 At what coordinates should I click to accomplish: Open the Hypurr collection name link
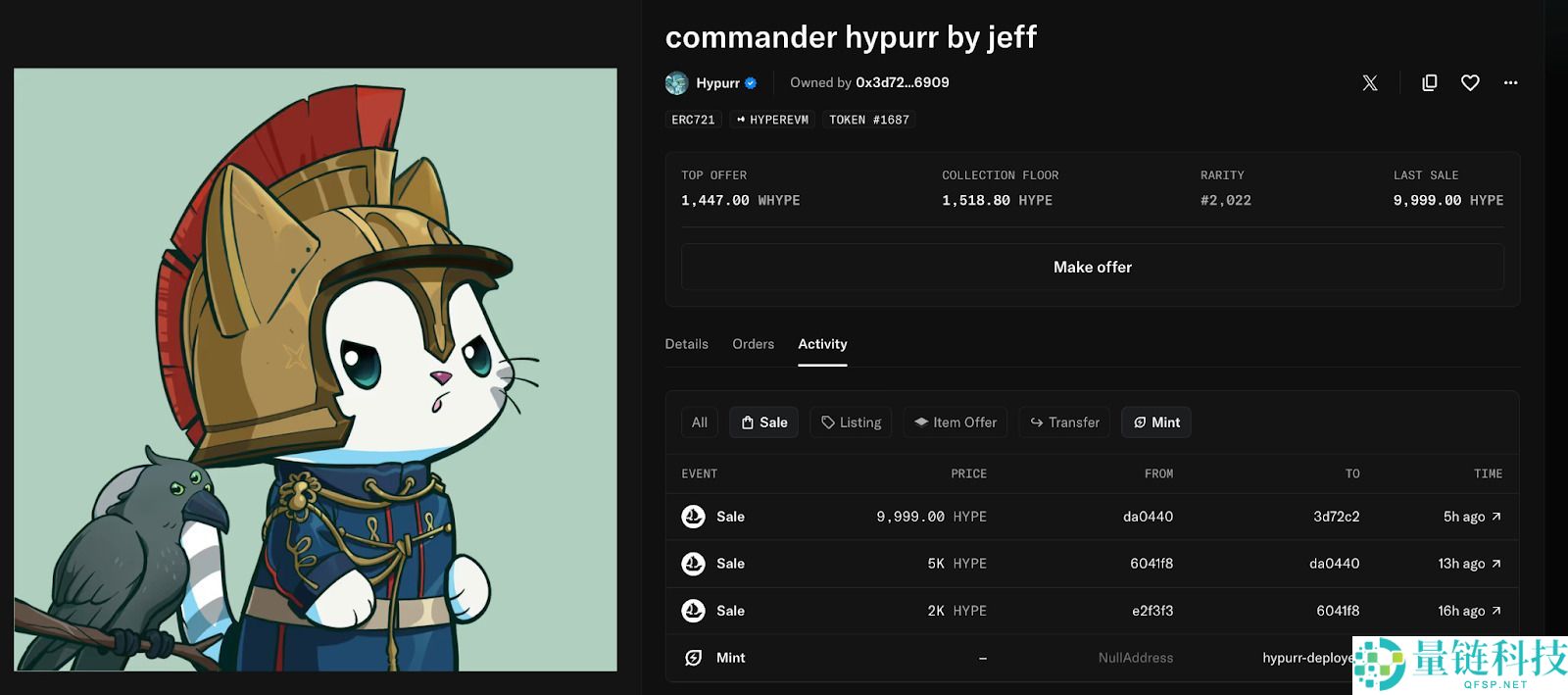pyautogui.click(x=717, y=83)
